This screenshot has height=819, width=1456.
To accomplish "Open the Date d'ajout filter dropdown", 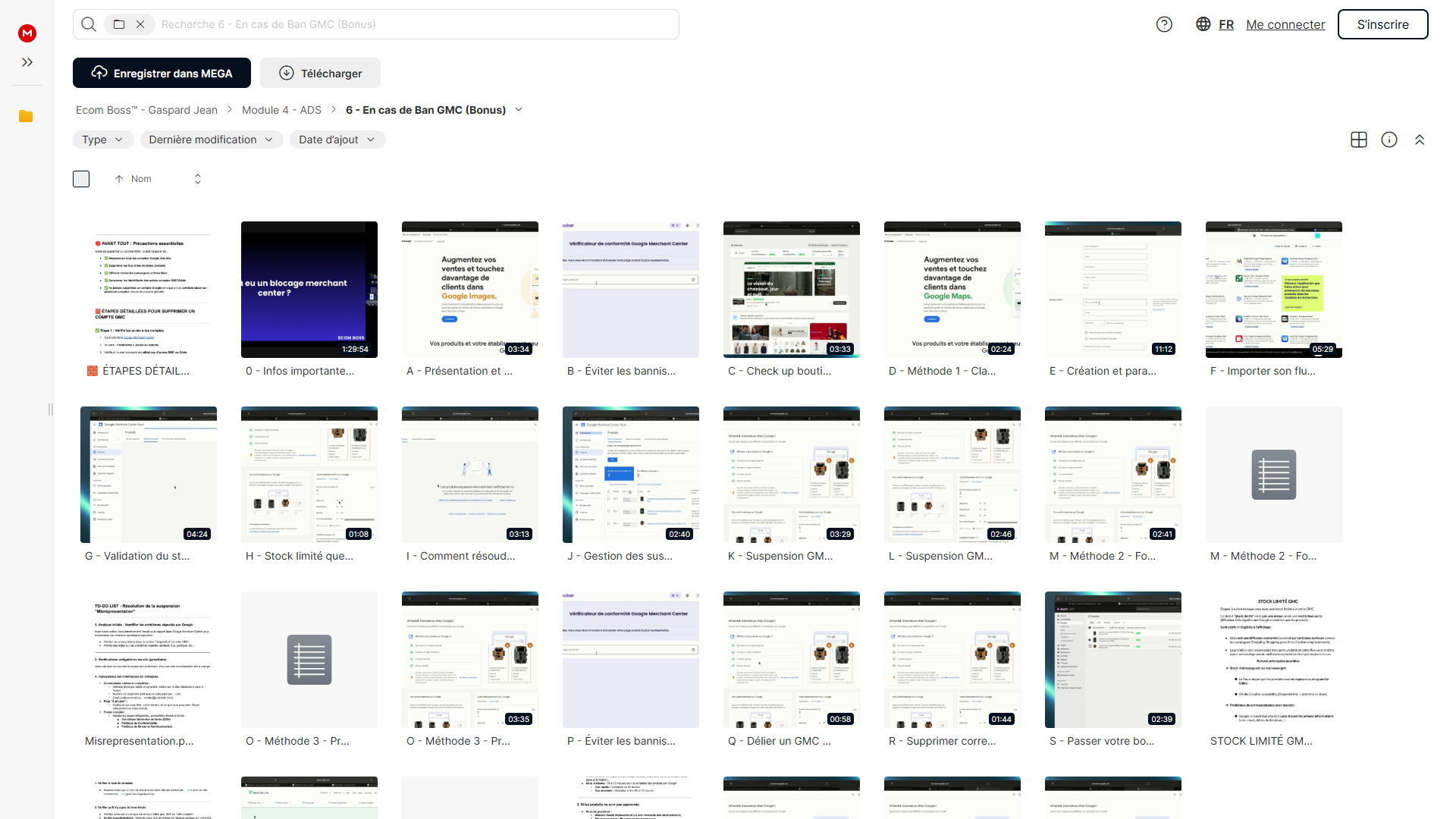I will 337,140.
